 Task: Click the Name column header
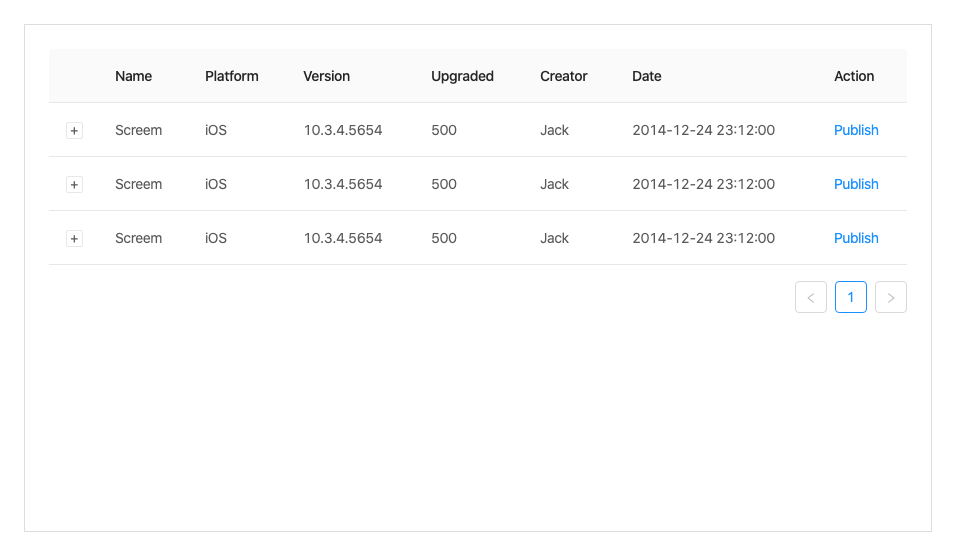click(134, 76)
